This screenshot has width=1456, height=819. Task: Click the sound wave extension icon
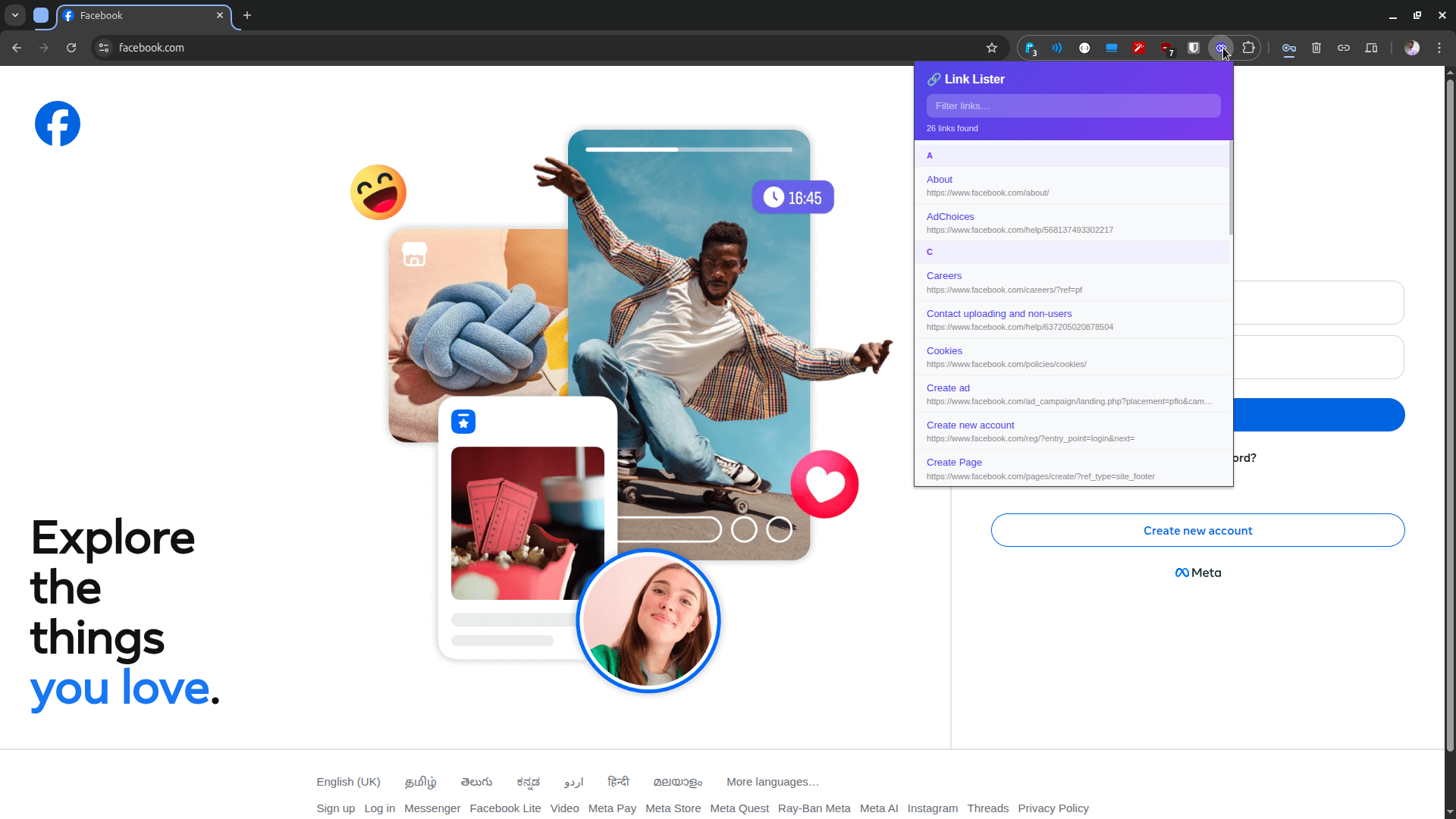point(1057,47)
